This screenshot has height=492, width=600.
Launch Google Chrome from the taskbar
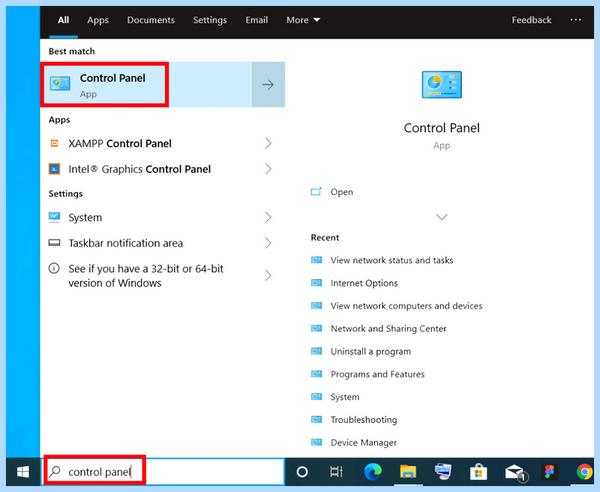[x=585, y=472]
